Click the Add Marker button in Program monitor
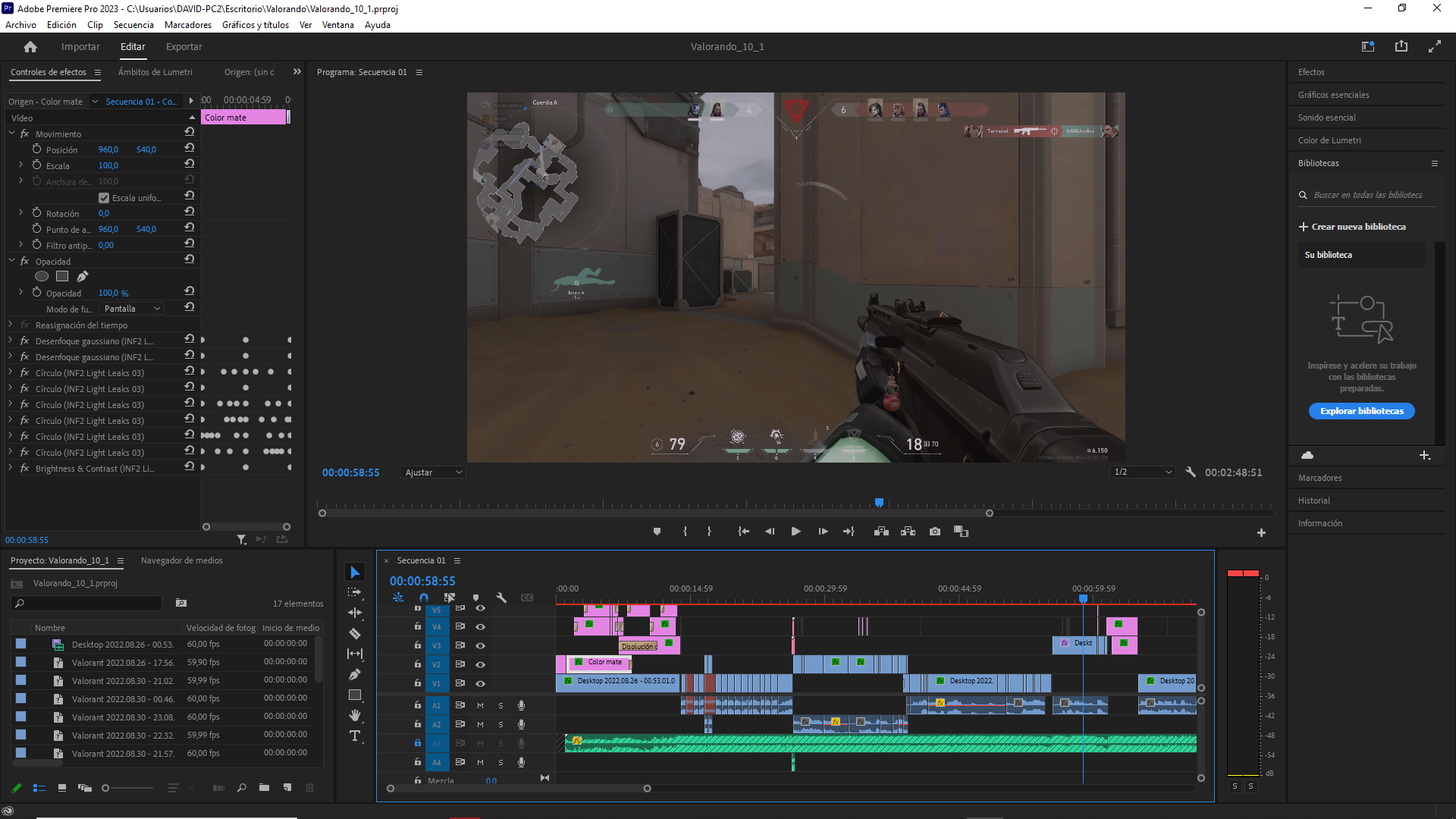1456x819 pixels. click(x=657, y=532)
